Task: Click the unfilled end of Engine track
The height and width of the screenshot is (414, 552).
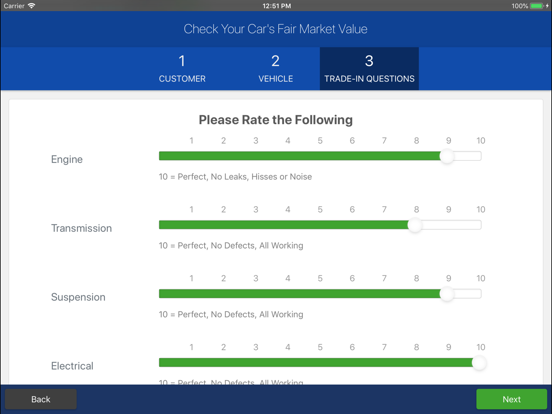Action: coord(468,156)
